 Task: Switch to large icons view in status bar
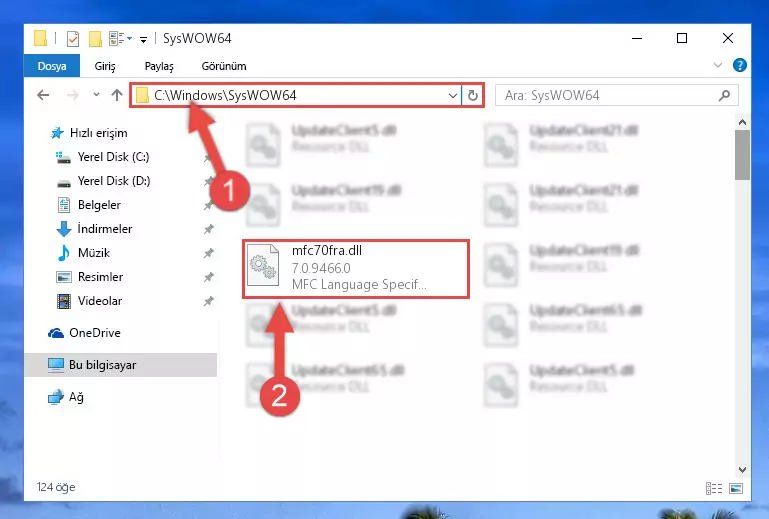tap(736, 488)
